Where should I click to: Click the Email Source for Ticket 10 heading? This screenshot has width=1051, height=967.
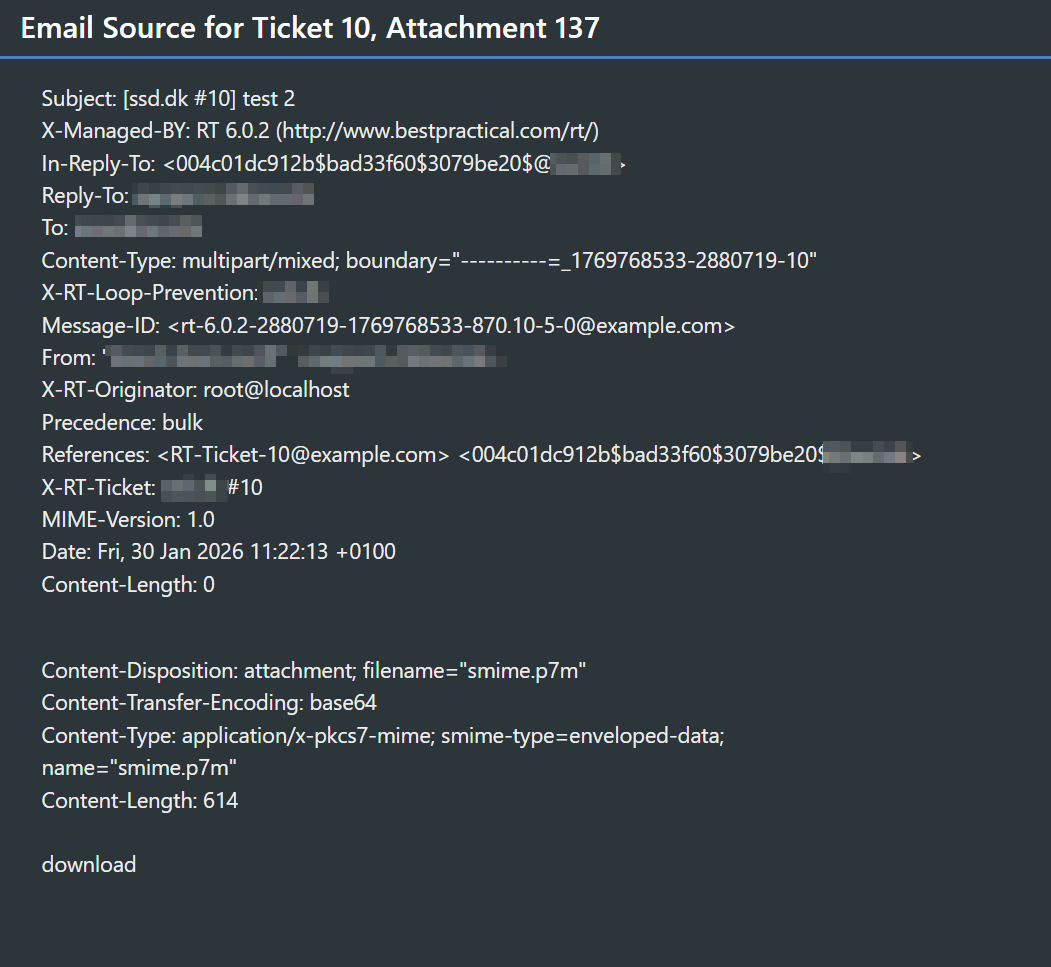click(310, 28)
